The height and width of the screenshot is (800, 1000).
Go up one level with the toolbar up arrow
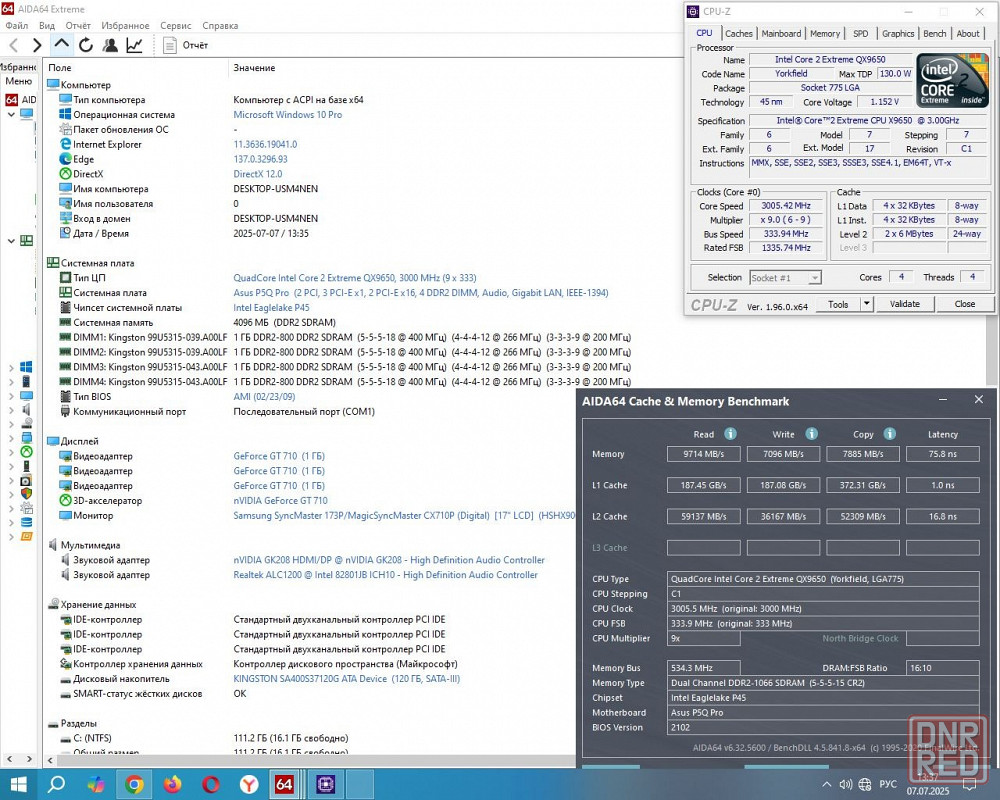(61, 44)
